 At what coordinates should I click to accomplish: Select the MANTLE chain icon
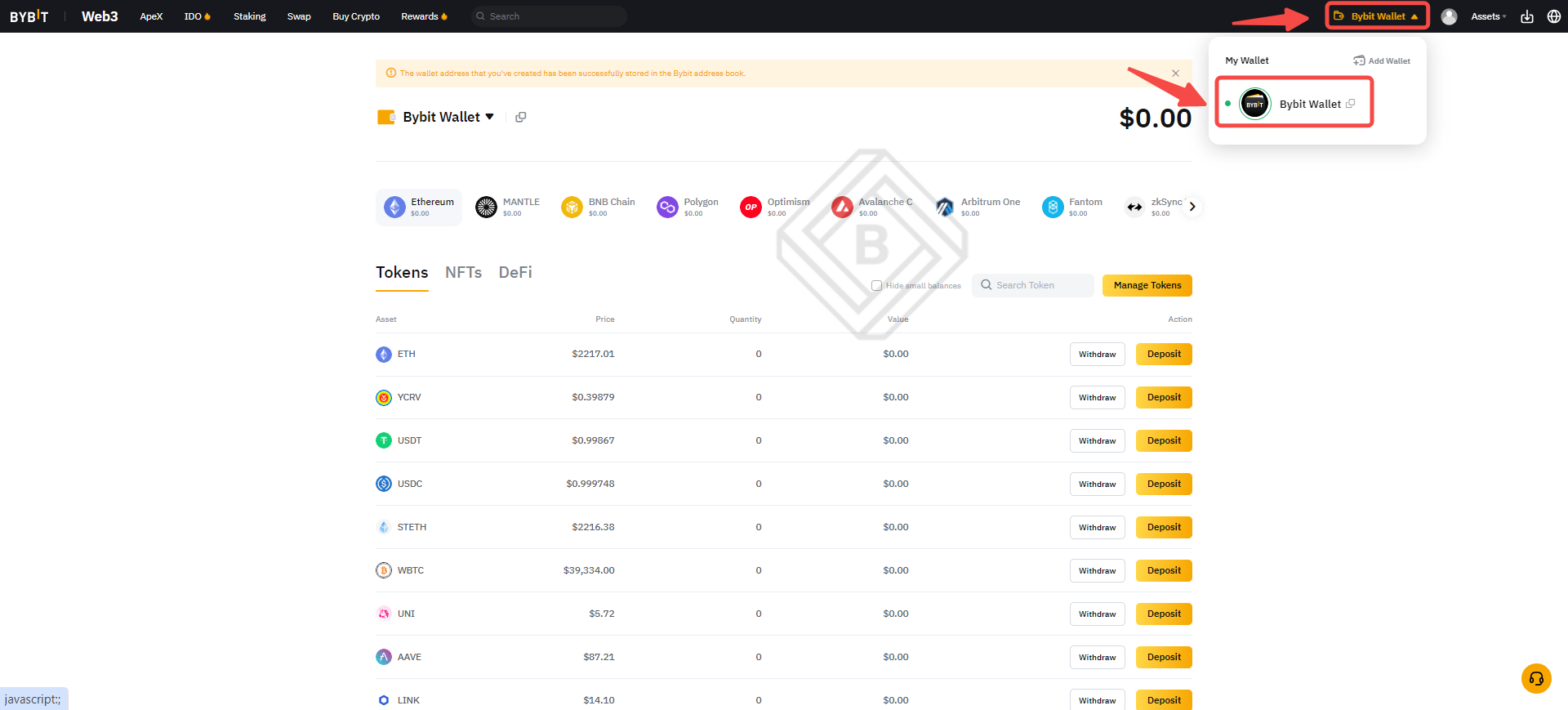click(486, 208)
